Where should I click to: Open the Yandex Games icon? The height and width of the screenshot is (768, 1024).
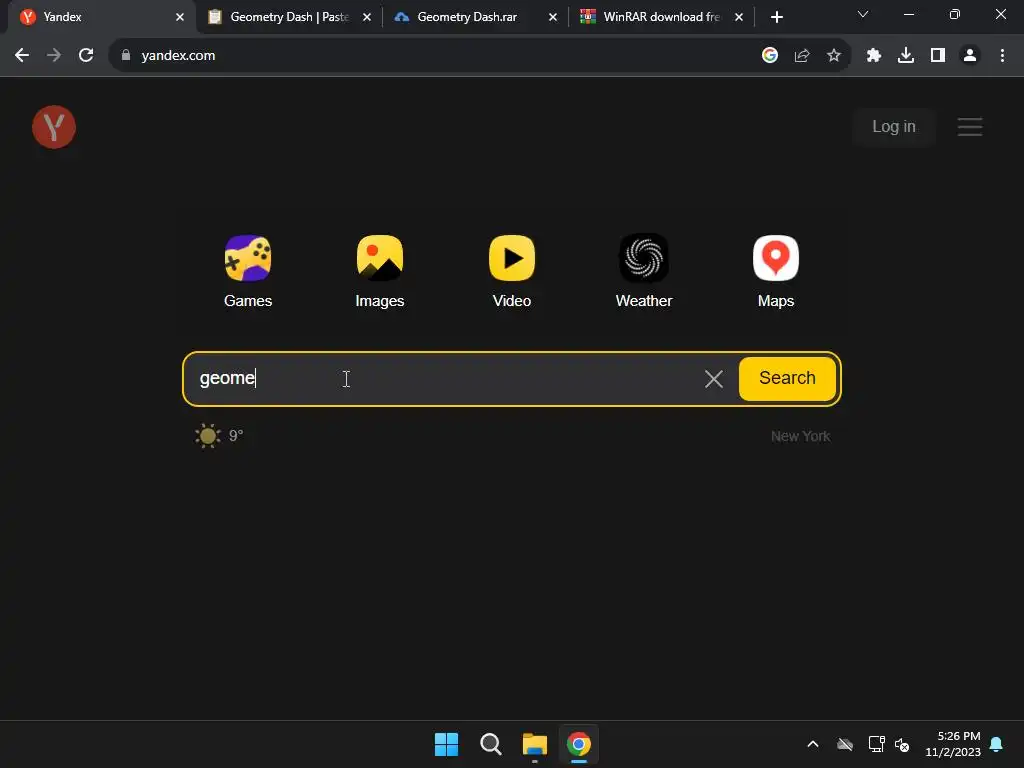point(248,258)
